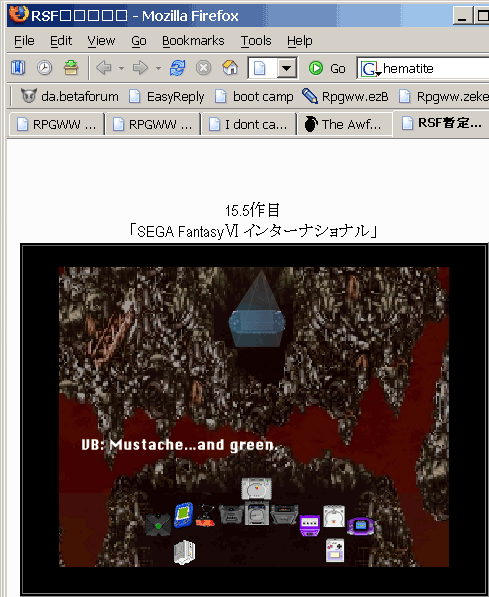489x597 pixels.
Task: Go back with the Back arrow
Action: pos(104,68)
